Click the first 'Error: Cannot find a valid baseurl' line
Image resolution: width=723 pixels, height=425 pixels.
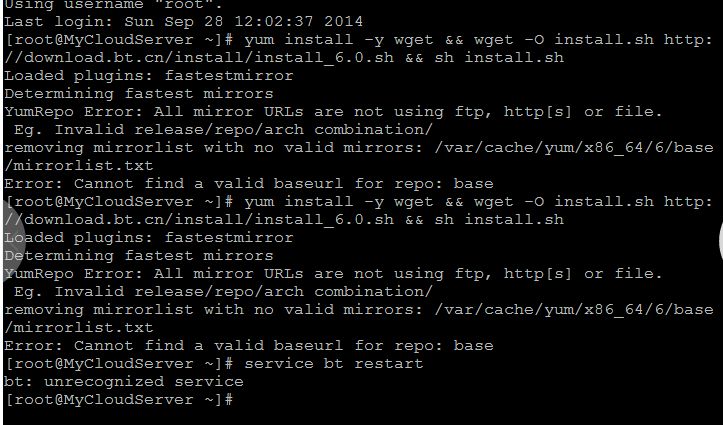pyautogui.click(x=249, y=184)
